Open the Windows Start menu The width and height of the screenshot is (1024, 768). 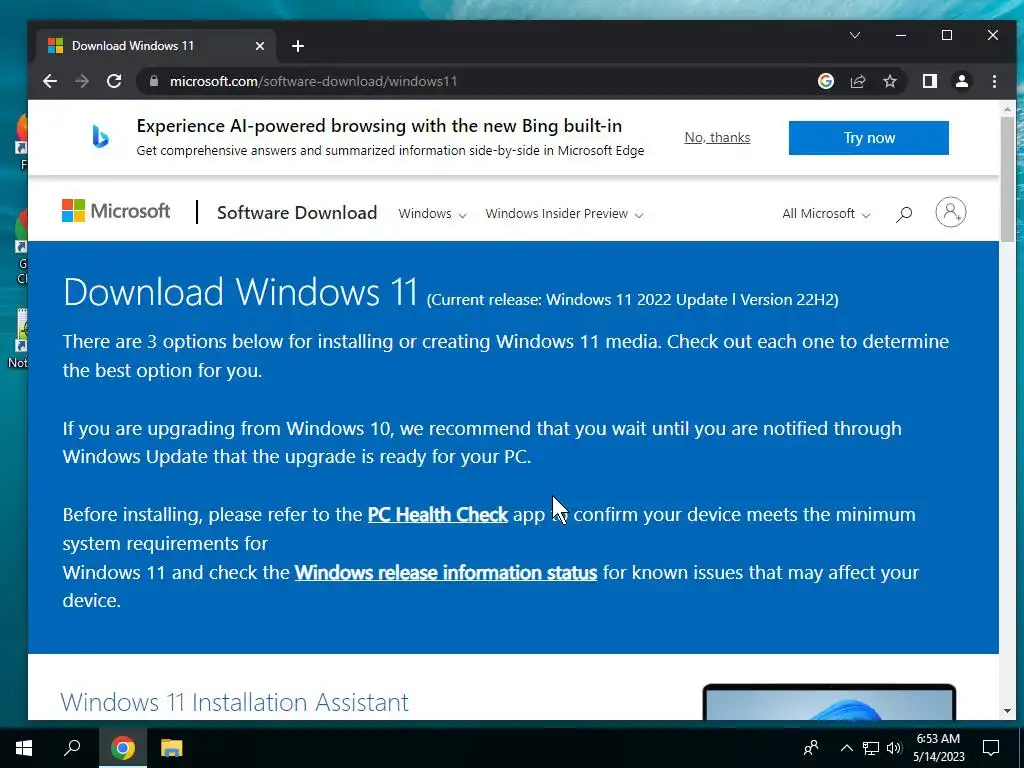24,748
